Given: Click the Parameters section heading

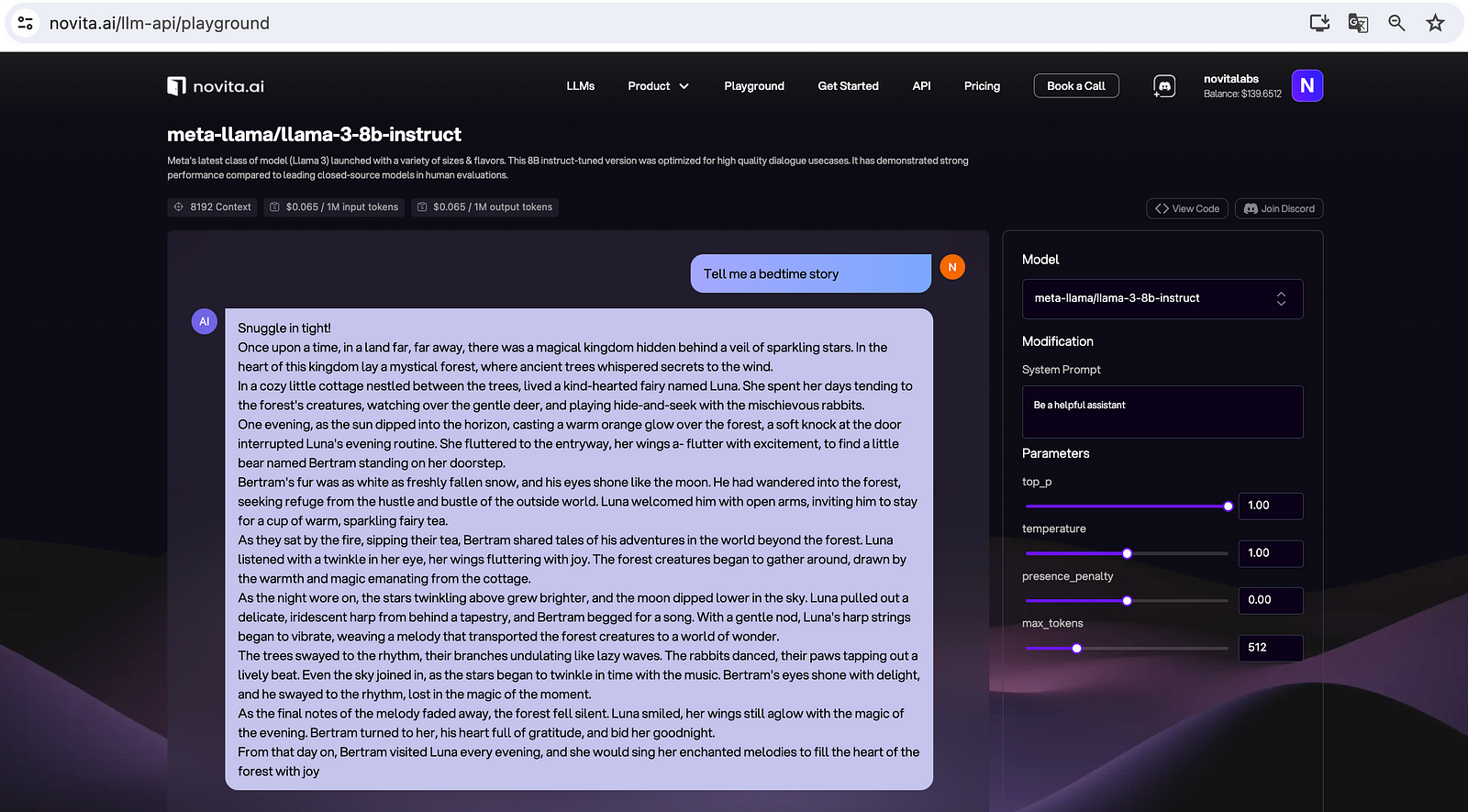Looking at the screenshot, I should click(1056, 453).
